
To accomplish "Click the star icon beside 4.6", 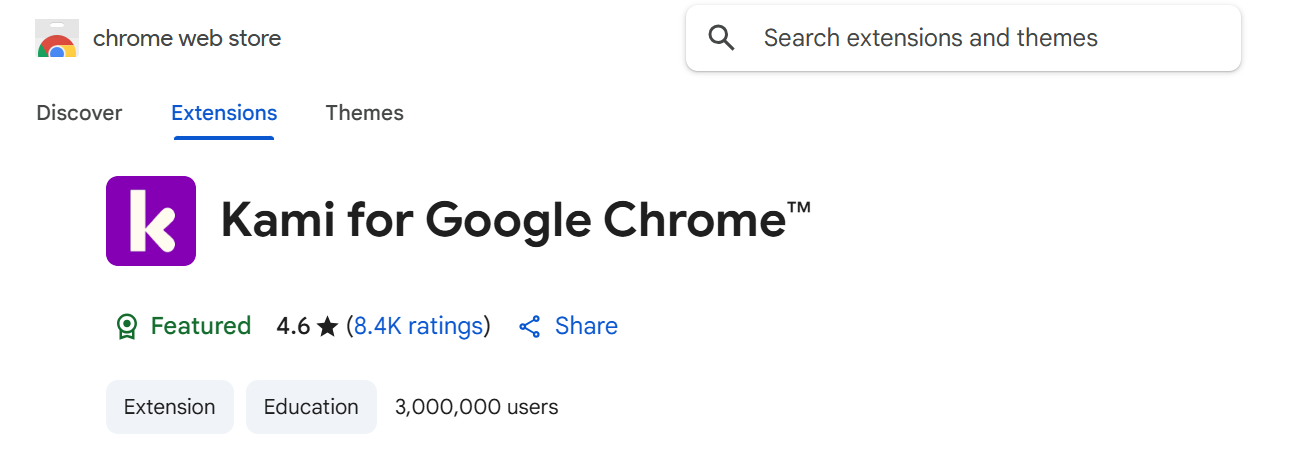I will click(327, 326).
